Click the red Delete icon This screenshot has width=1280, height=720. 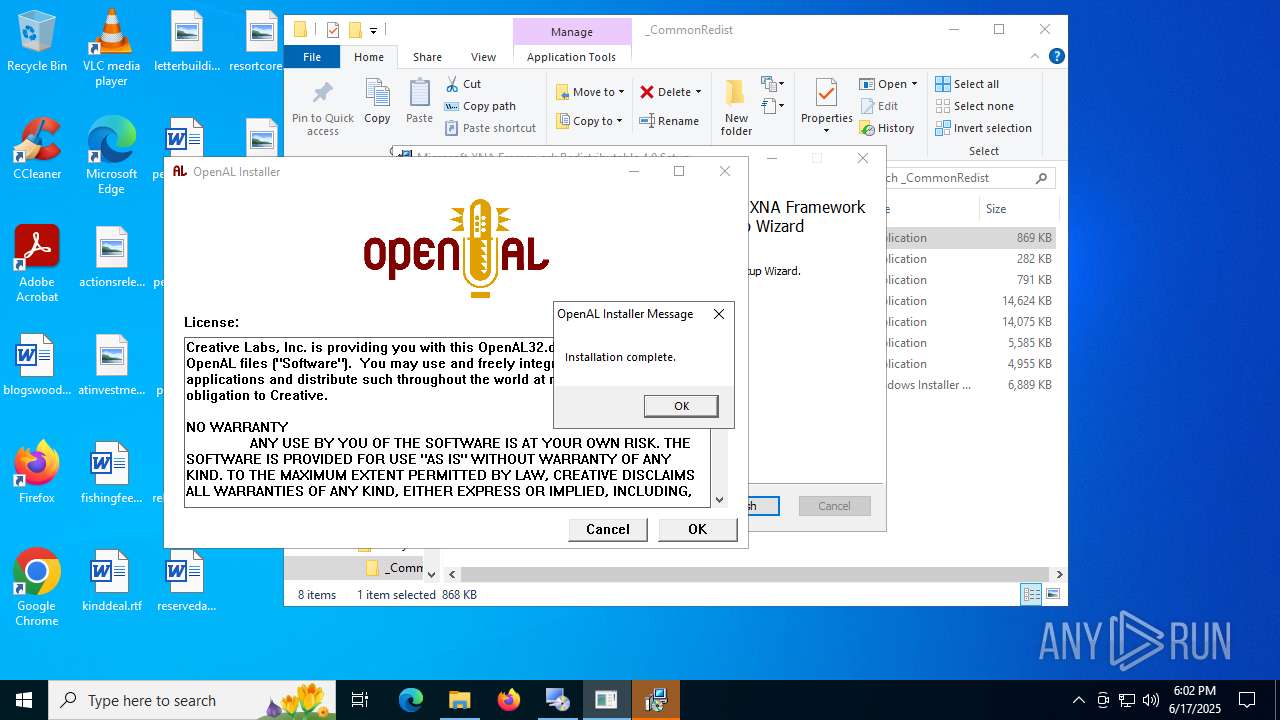[647, 92]
